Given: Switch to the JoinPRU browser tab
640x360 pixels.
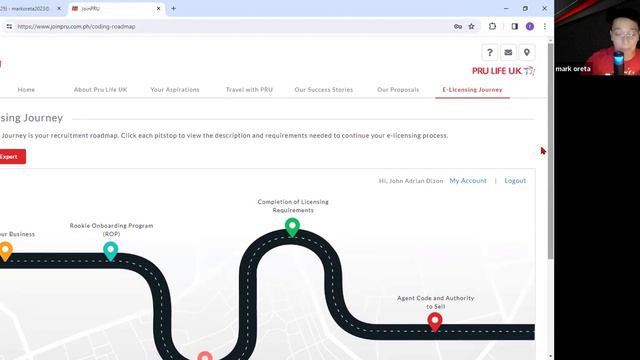Looking at the screenshot, I should click(x=116, y=8).
